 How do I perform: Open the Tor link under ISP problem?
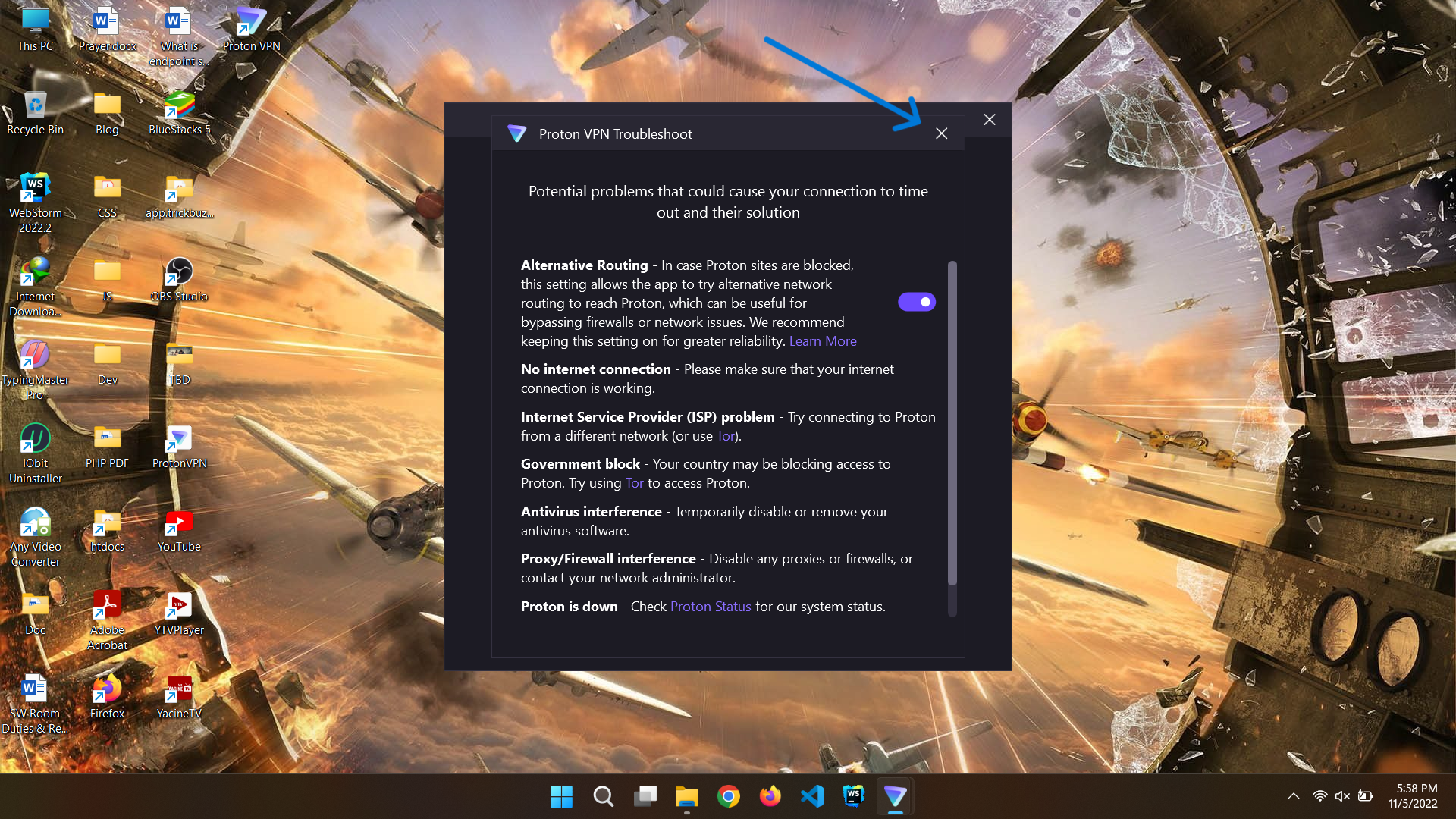click(725, 436)
